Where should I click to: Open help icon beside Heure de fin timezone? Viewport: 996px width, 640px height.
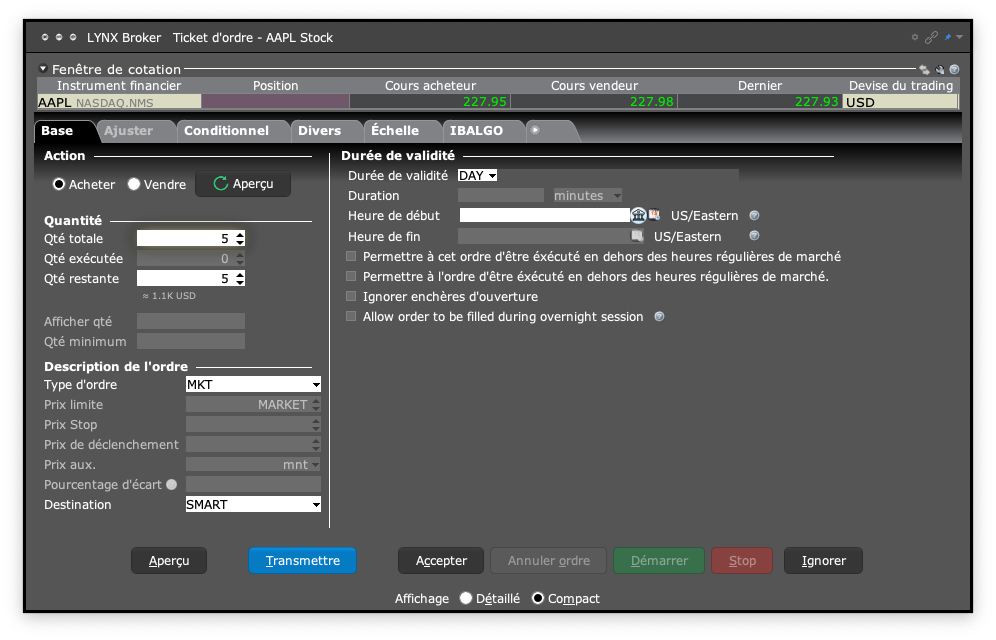coord(754,236)
